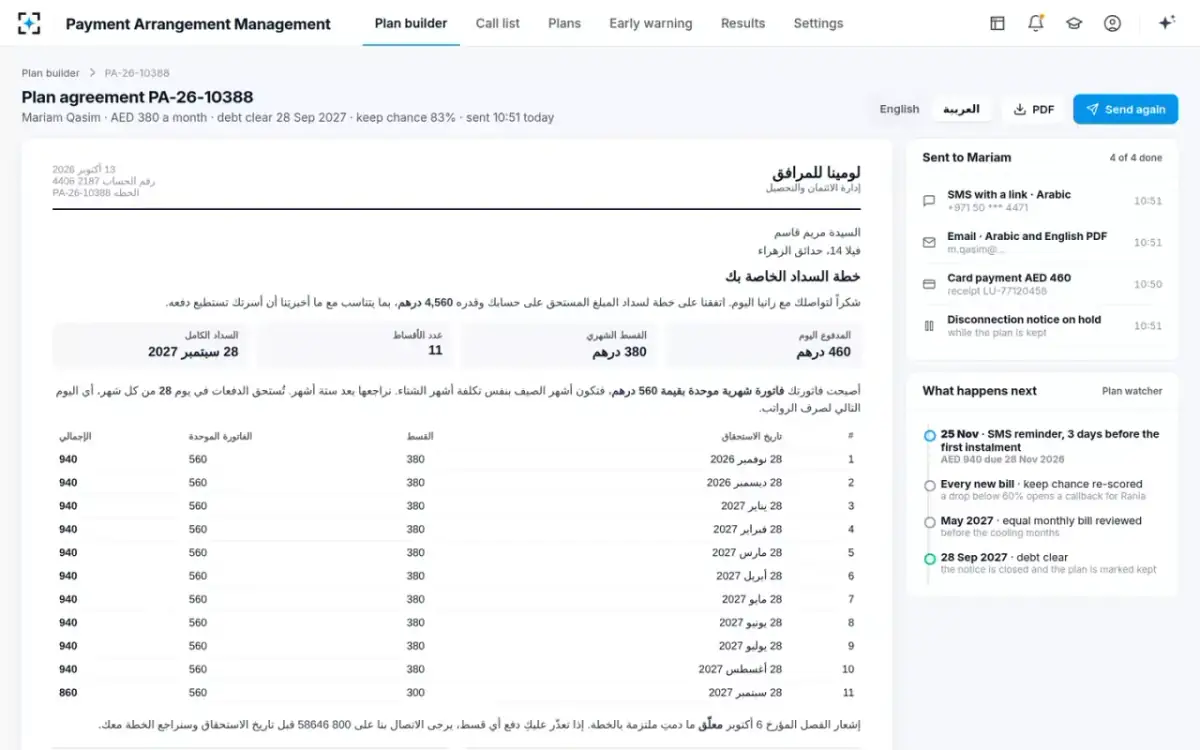This screenshot has height=750, width=1200.
Task: Click the receipt LU-77120458 text
Action: click(997, 291)
